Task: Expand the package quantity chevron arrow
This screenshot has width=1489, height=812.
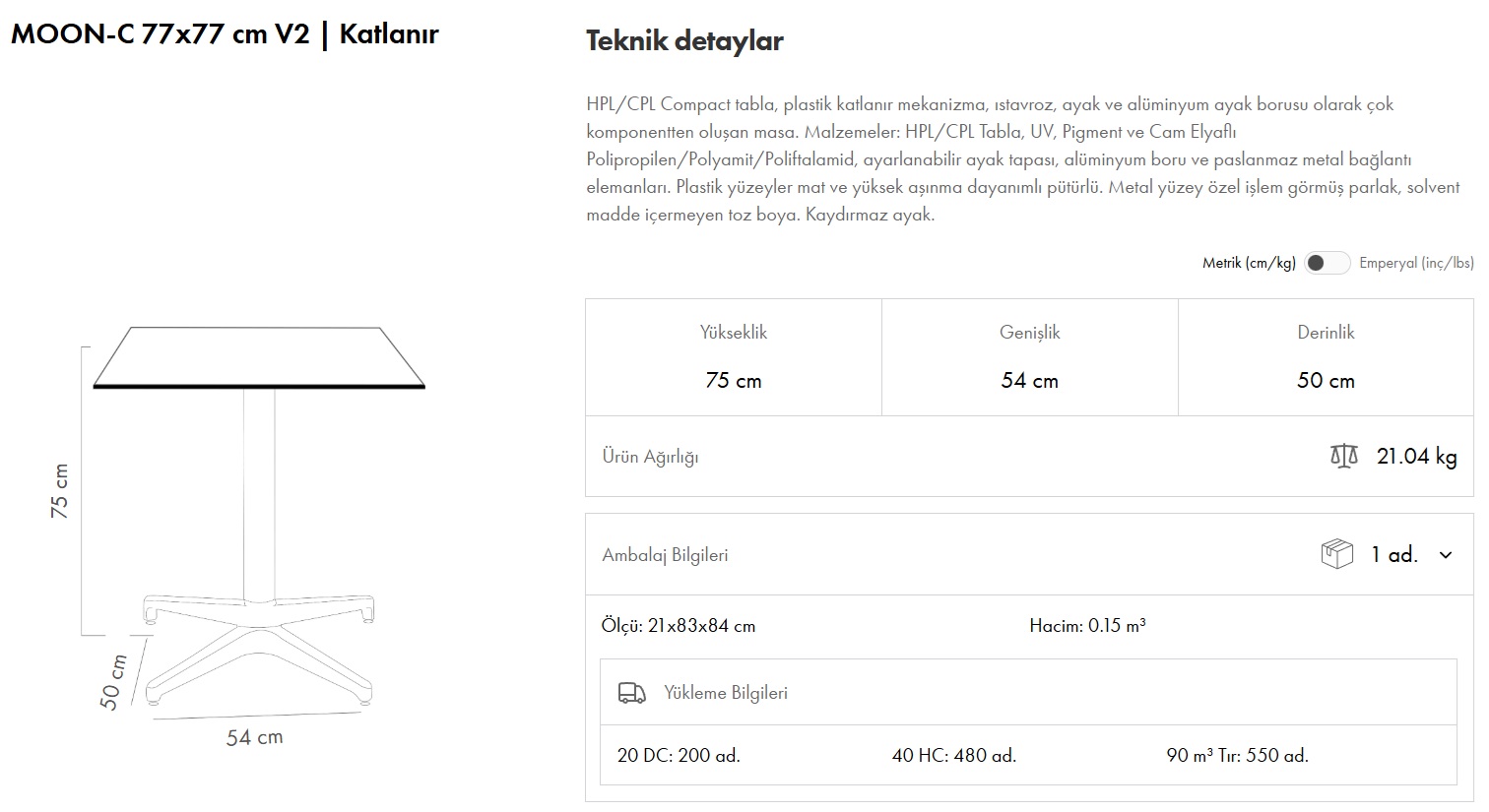Action: (x=1446, y=555)
